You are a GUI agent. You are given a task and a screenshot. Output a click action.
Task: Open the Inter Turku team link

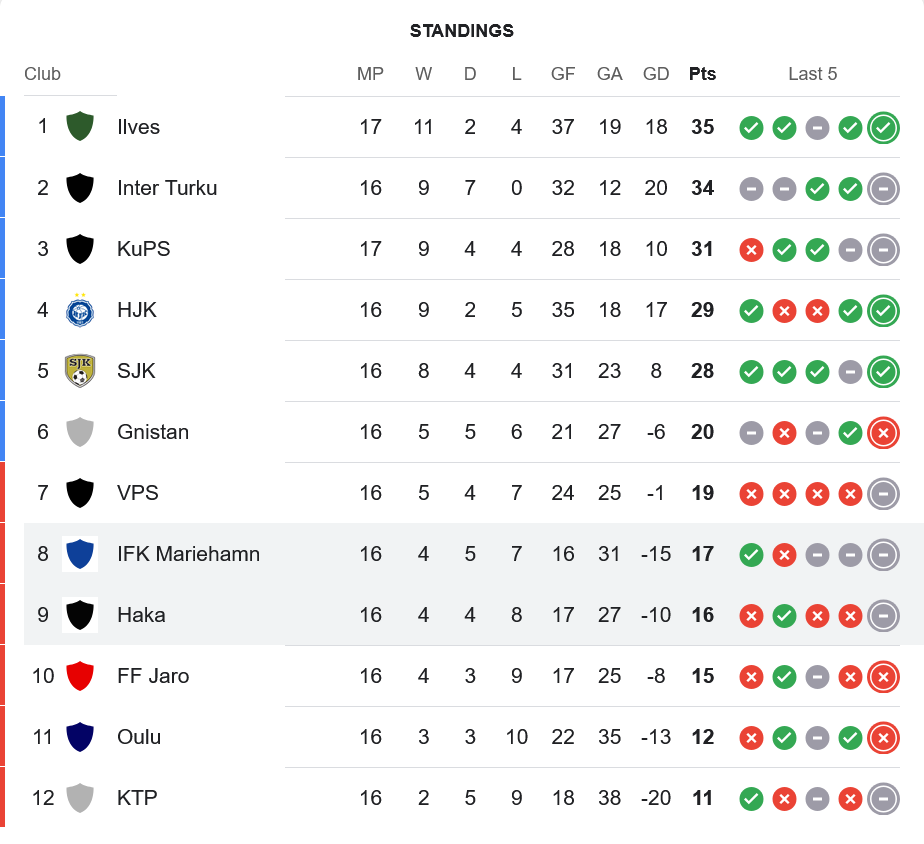tap(167, 188)
